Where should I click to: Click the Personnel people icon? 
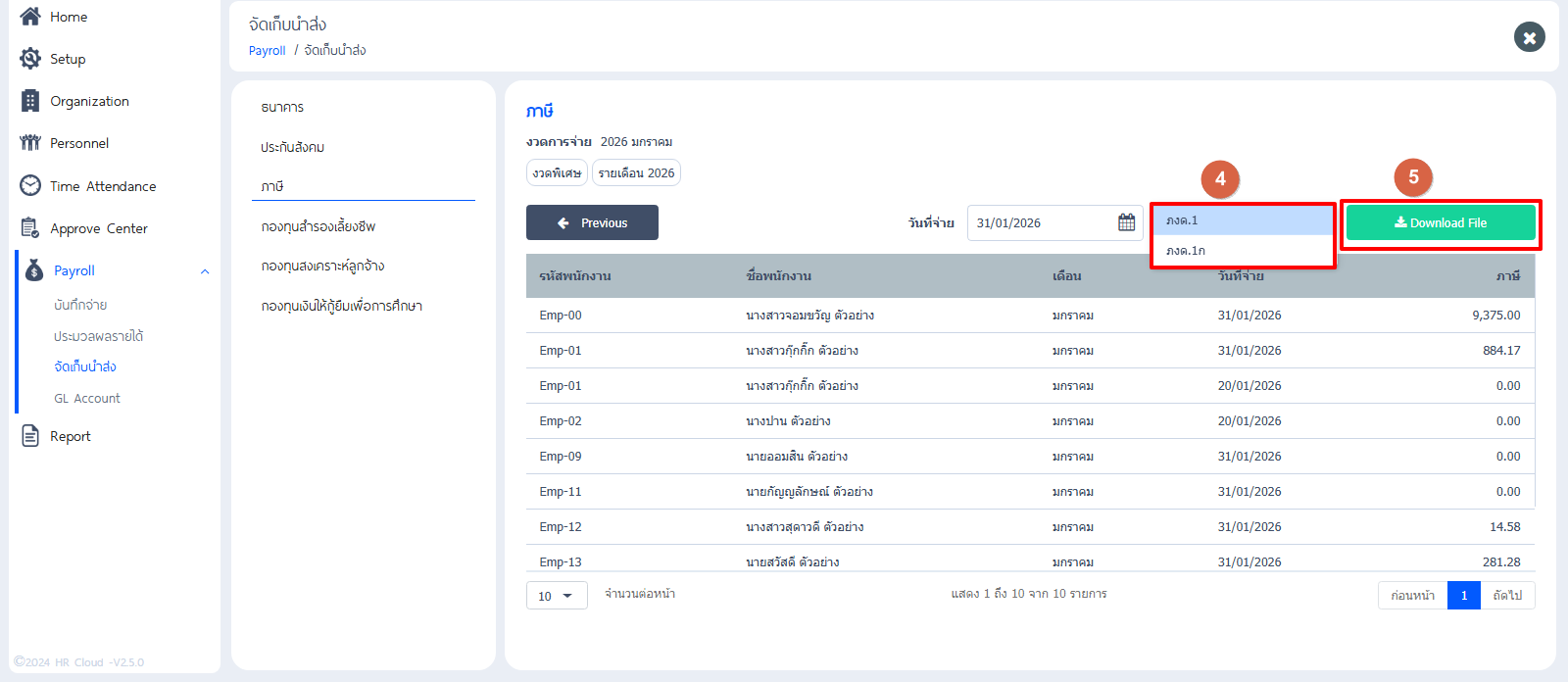[30, 143]
